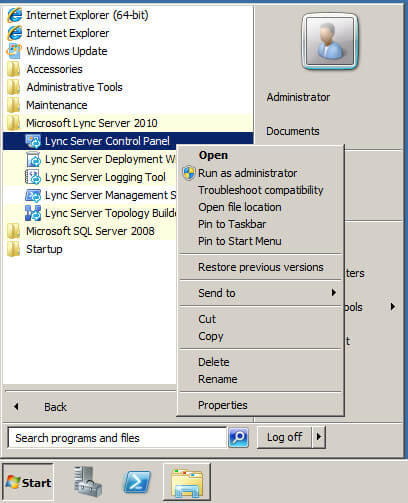Launch the Lync Server Logging Tool label
The image size is (408, 503).
pos(105,177)
